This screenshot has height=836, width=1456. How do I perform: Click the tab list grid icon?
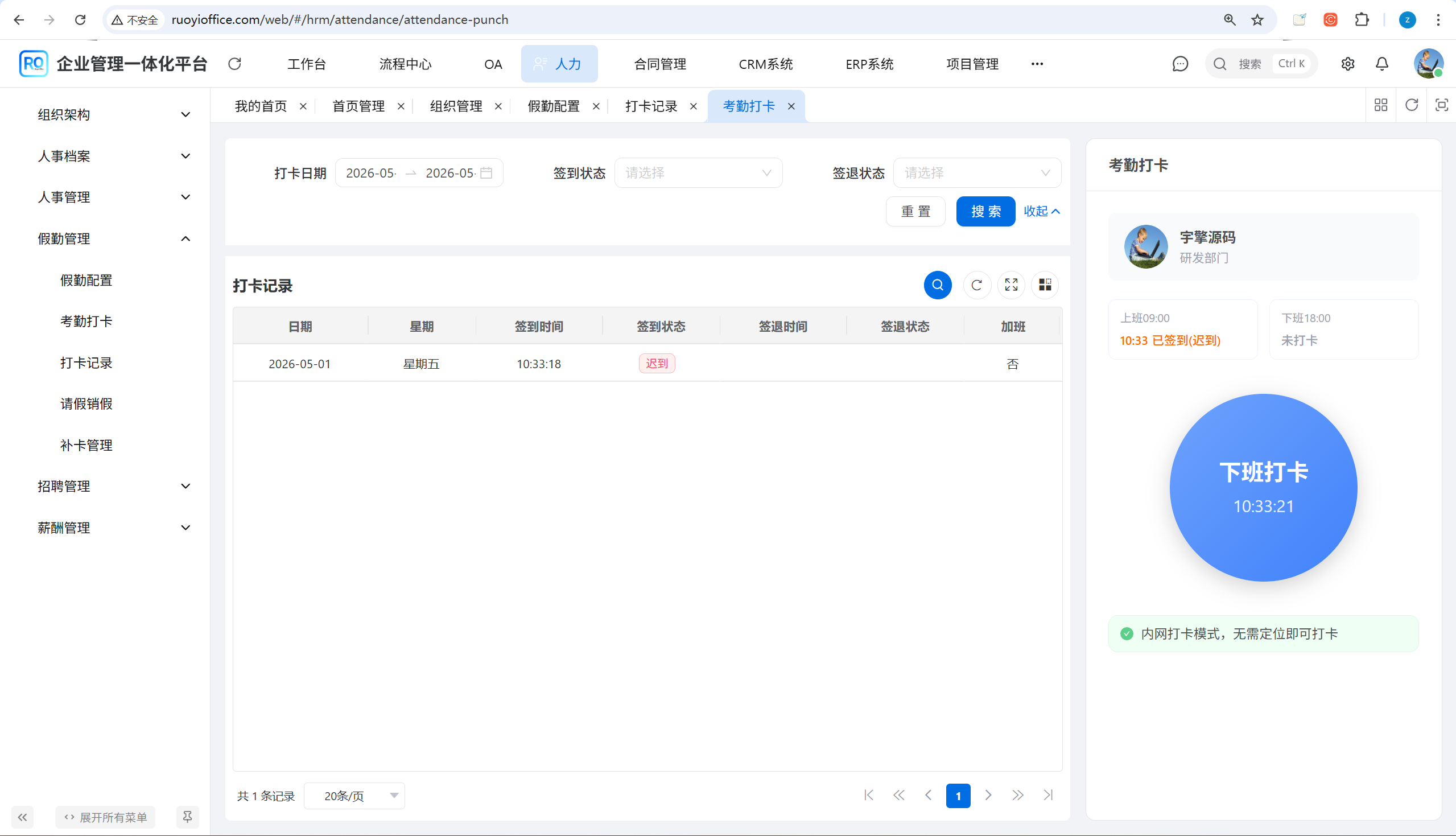click(x=1381, y=105)
